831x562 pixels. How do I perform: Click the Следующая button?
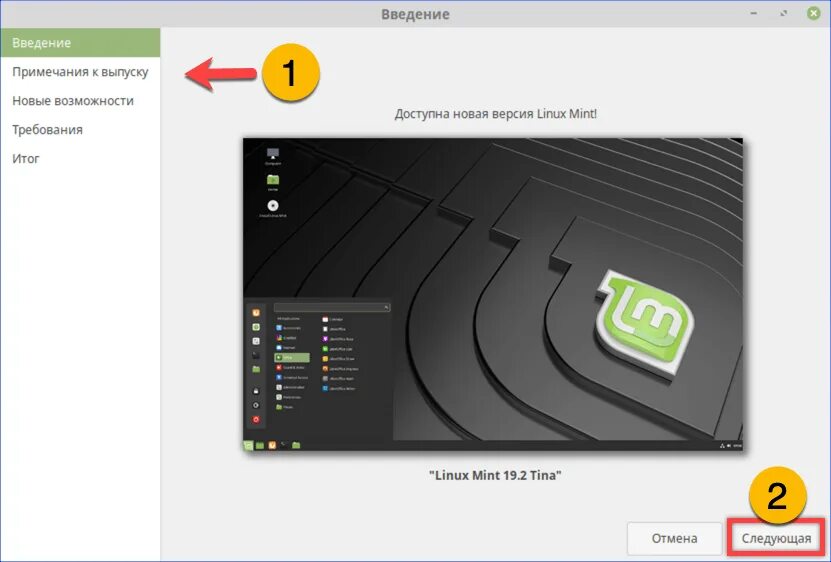click(x=776, y=538)
